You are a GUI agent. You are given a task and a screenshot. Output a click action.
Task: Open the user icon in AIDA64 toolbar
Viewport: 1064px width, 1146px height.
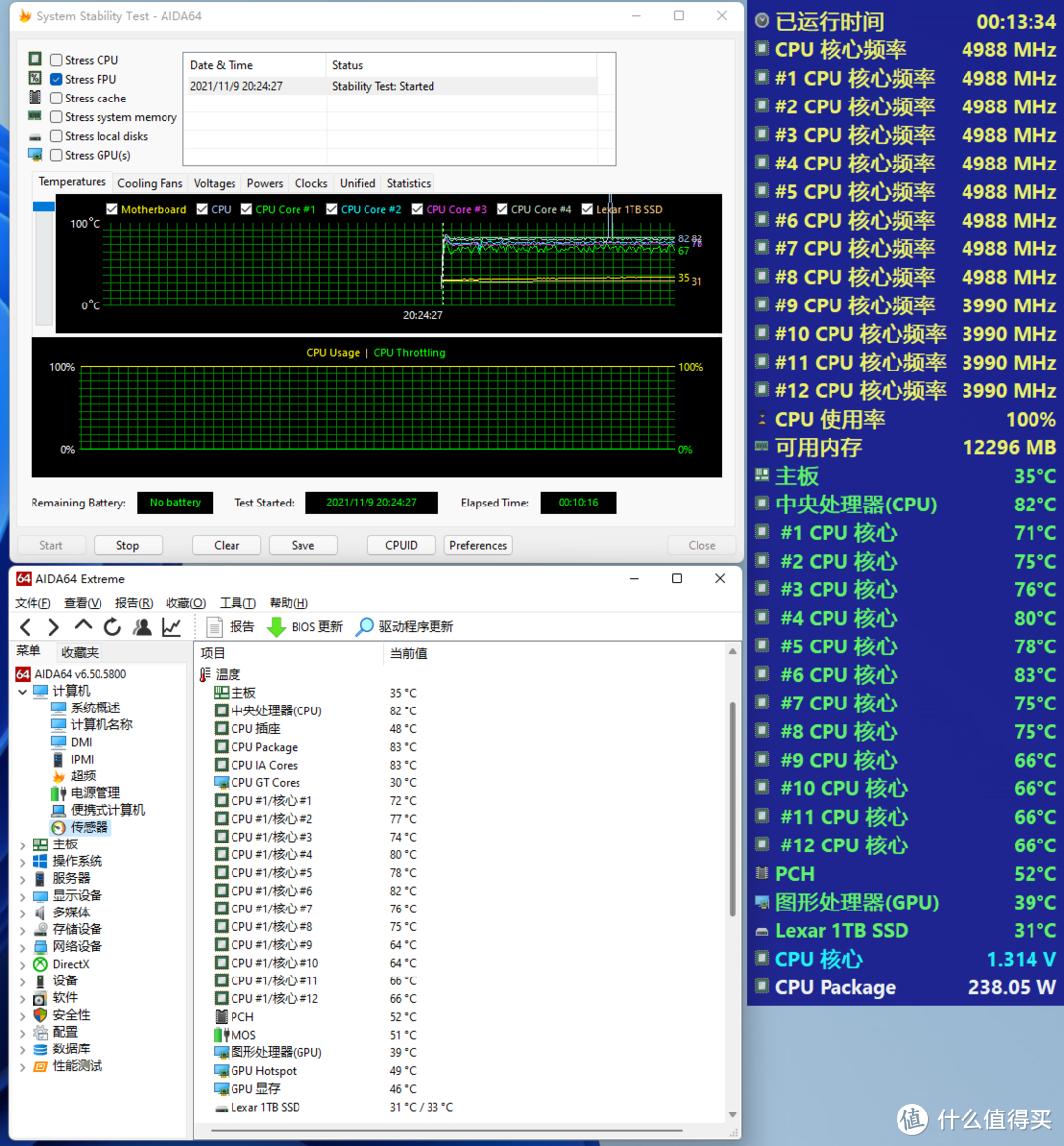coord(142,627)
